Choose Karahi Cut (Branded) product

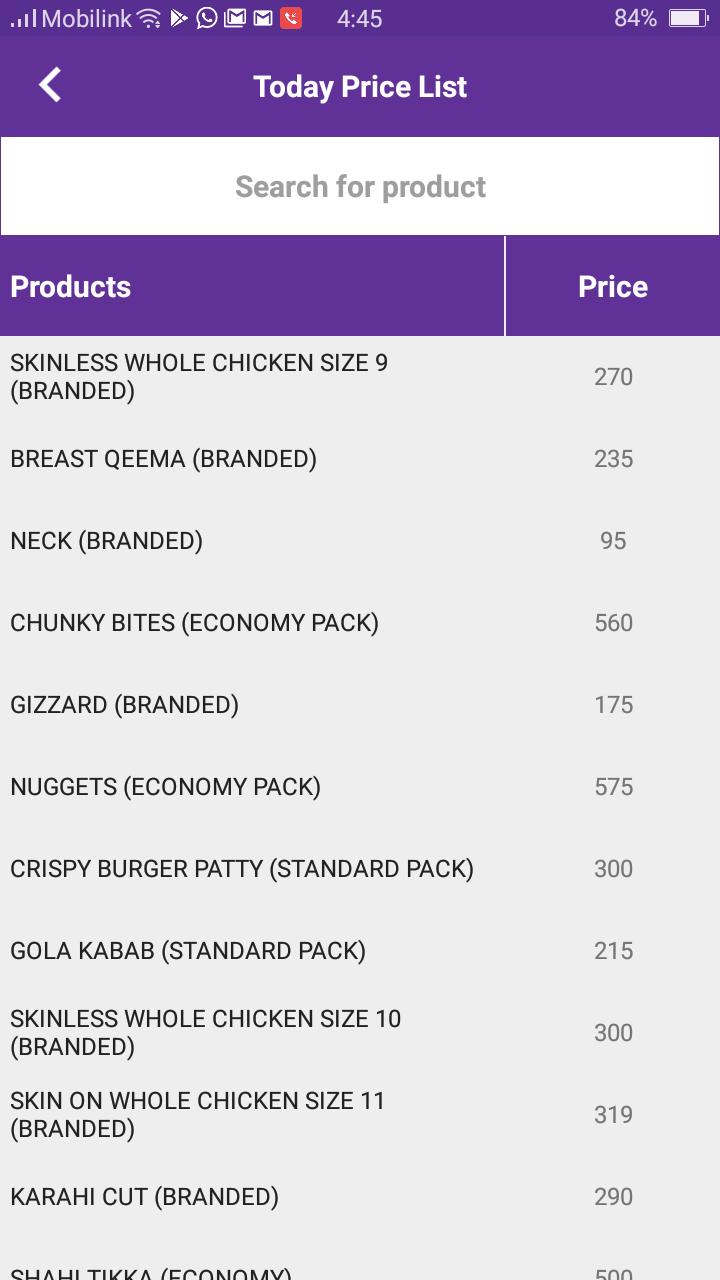[x=360, y=1197]
